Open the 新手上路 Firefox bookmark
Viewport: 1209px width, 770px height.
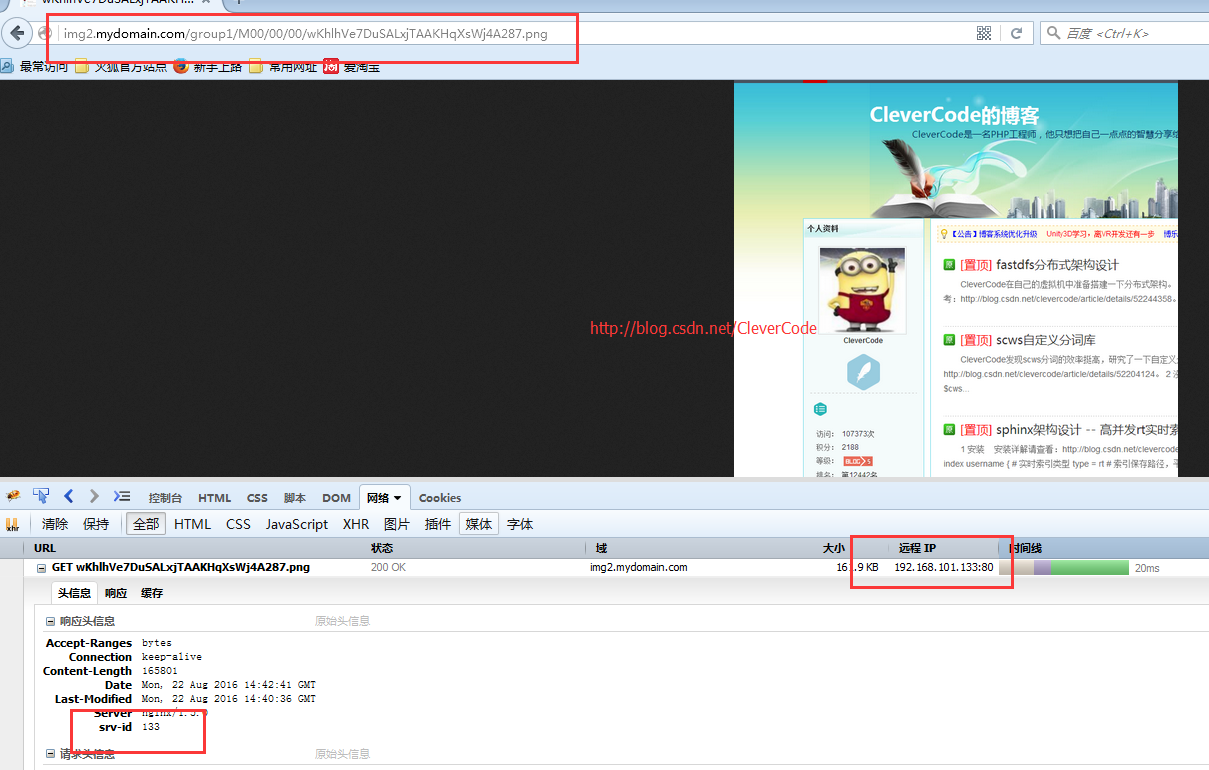(x=208, y=67)
